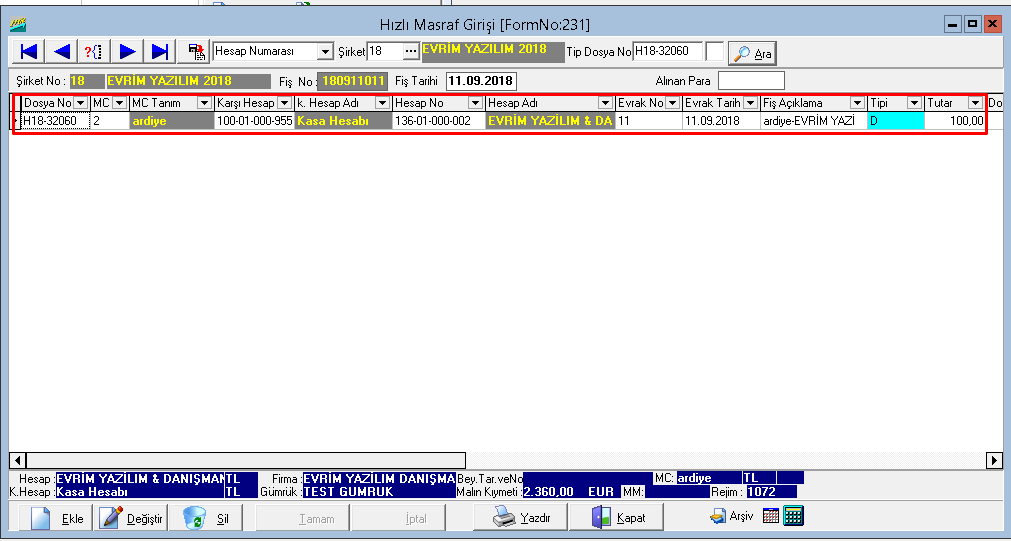Screen dimensions: 1011x541
Task: Select the MC cell with value 2
Action: (110, 121)
